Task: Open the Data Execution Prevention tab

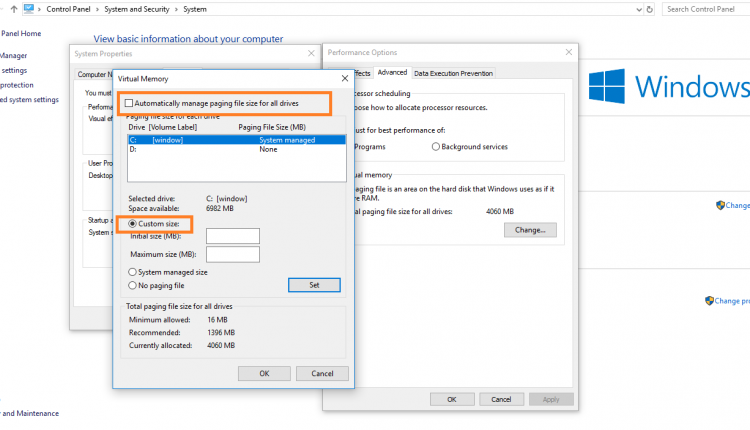Action: (x=453, y=73)
